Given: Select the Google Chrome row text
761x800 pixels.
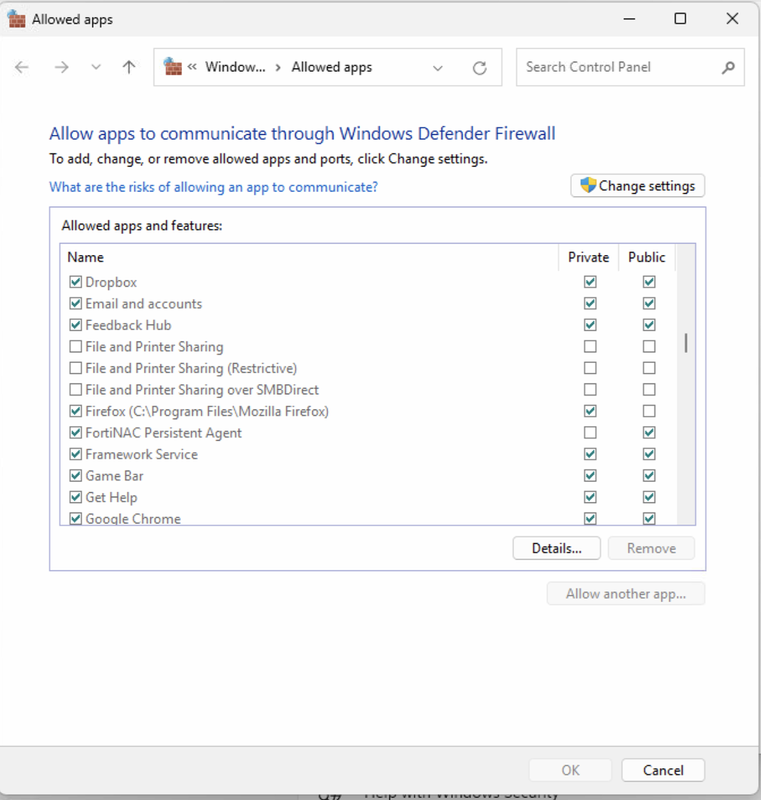Looking at the screenshot, I should pos(133,518).
